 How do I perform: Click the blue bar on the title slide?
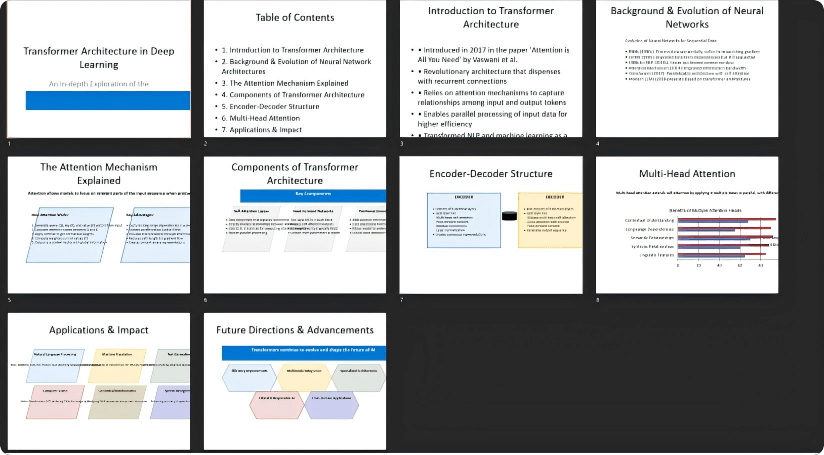pyautogui.click(x=107, y=100)
